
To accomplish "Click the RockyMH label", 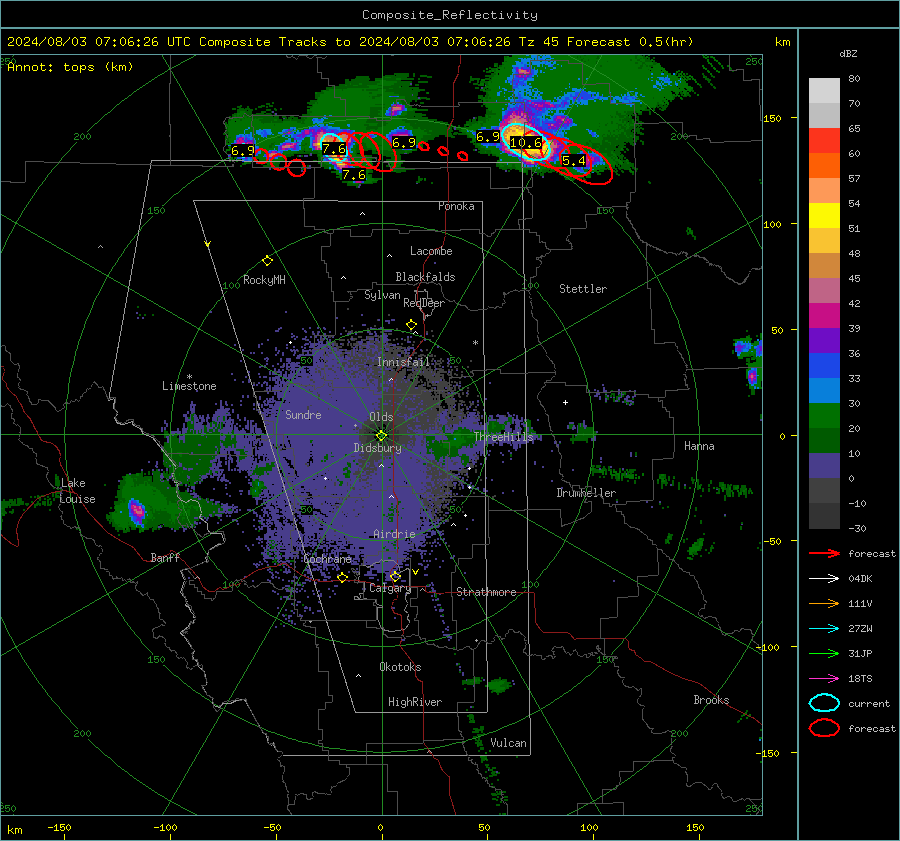I will click(x=264, y=280).
